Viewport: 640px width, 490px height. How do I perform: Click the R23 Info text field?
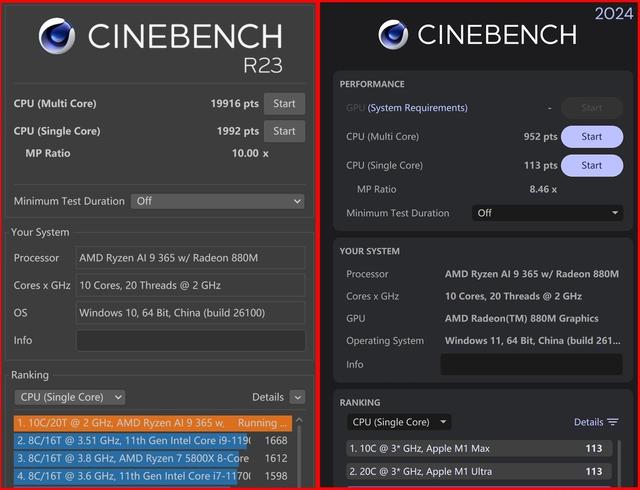[x=191, y=341]
